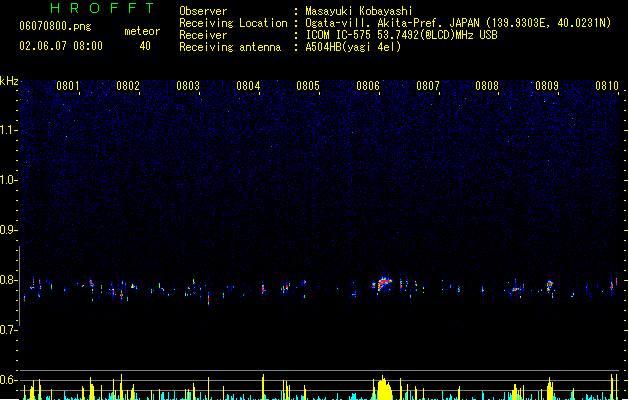Select antenna value A504HB(yagi 4el)
629x400 pixels.
353,47
